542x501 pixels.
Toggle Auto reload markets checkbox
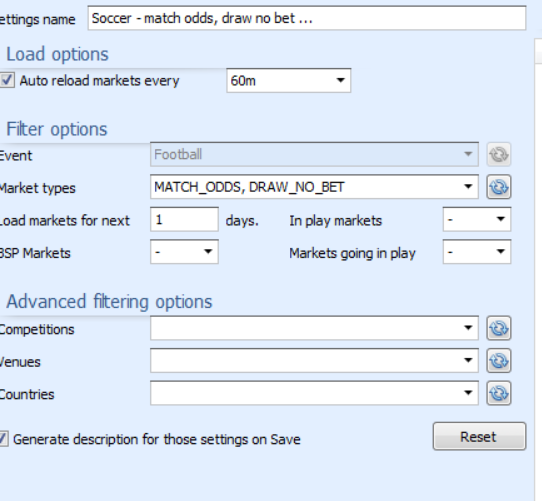(7, 80)
